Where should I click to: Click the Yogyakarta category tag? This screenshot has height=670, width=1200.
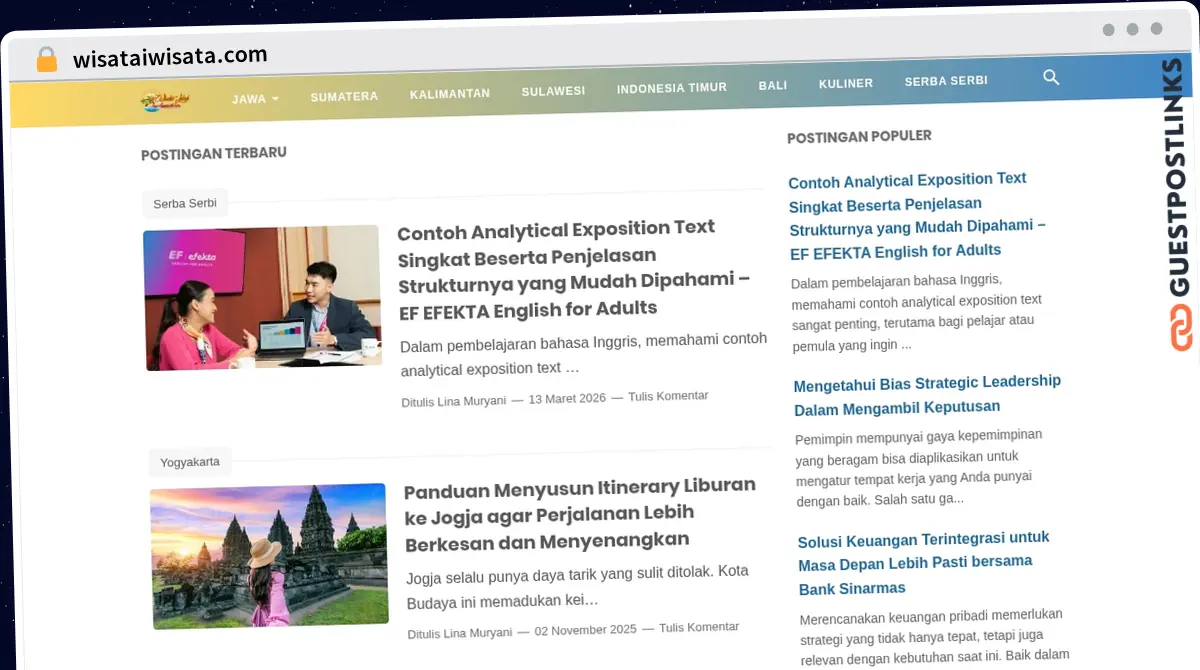(x=190, y=462)
